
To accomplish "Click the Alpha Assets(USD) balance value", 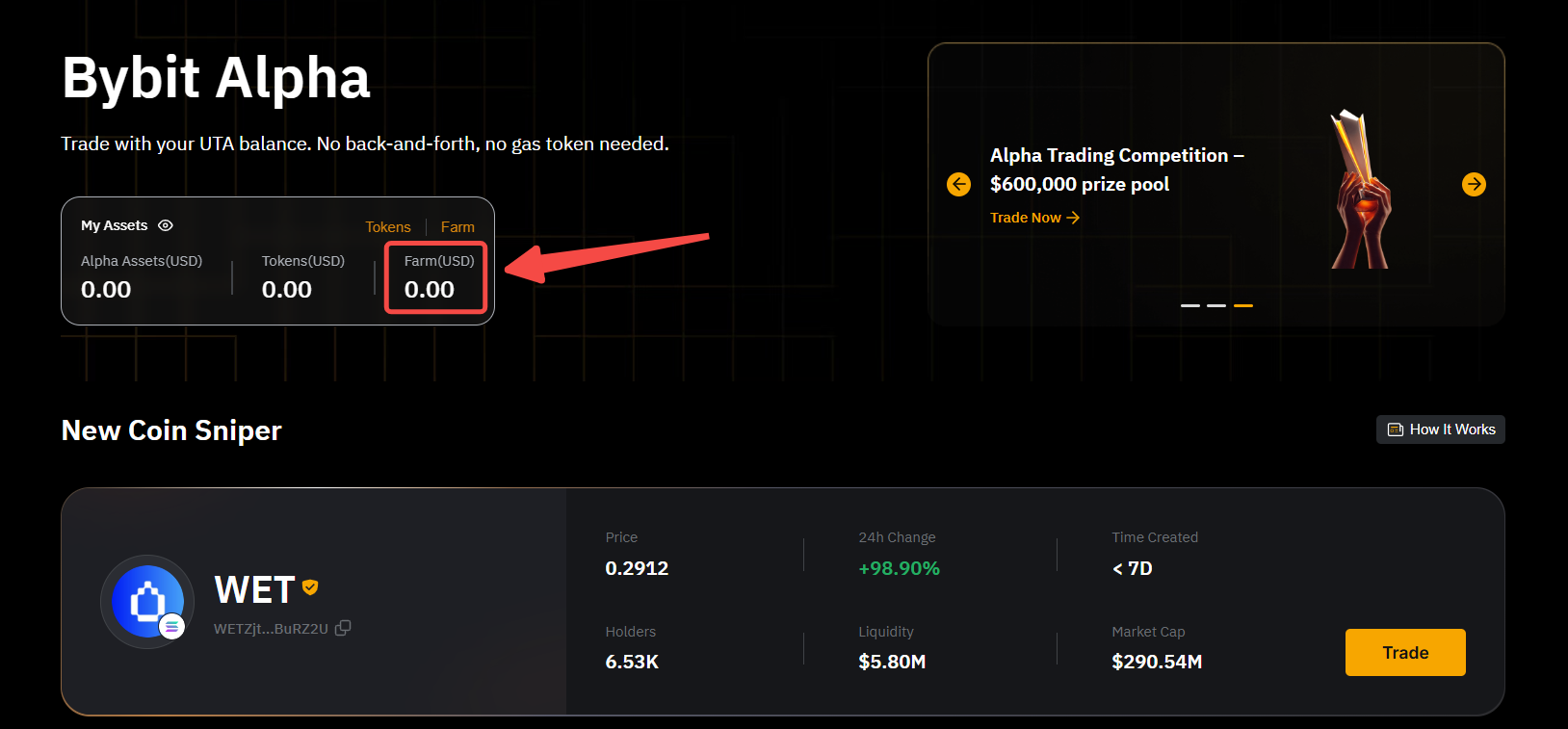I will pyautogui.click(x=106, y=290).
